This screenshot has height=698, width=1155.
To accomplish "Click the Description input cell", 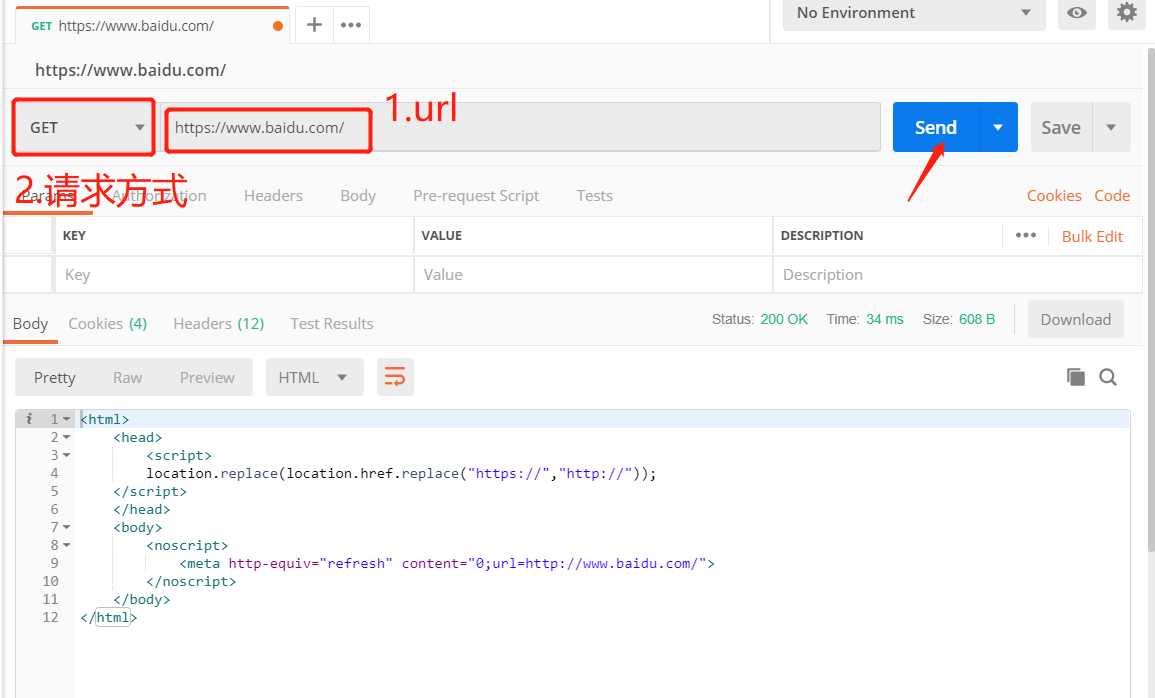I will pos(957,275).
